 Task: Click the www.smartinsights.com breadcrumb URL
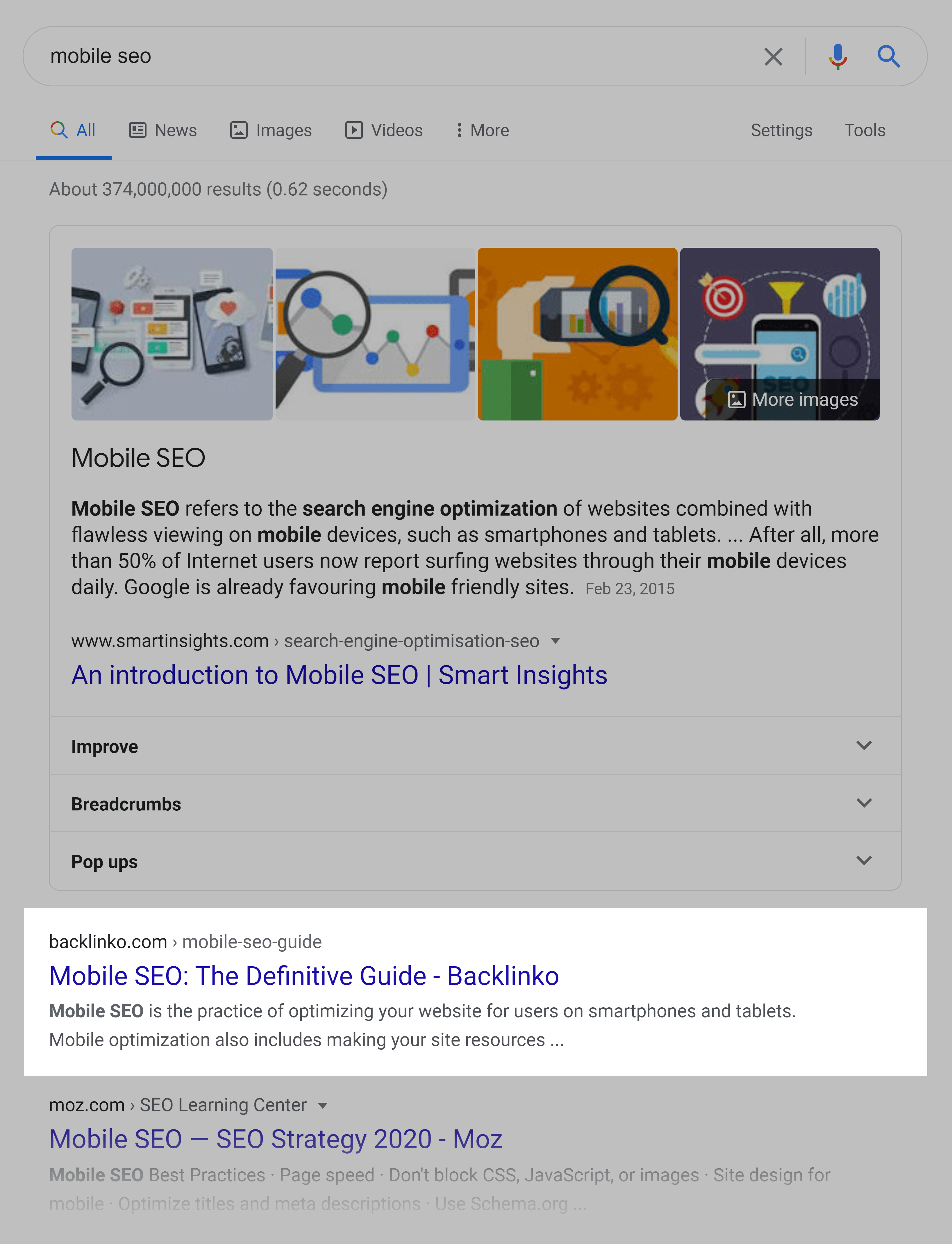(306, 641)
